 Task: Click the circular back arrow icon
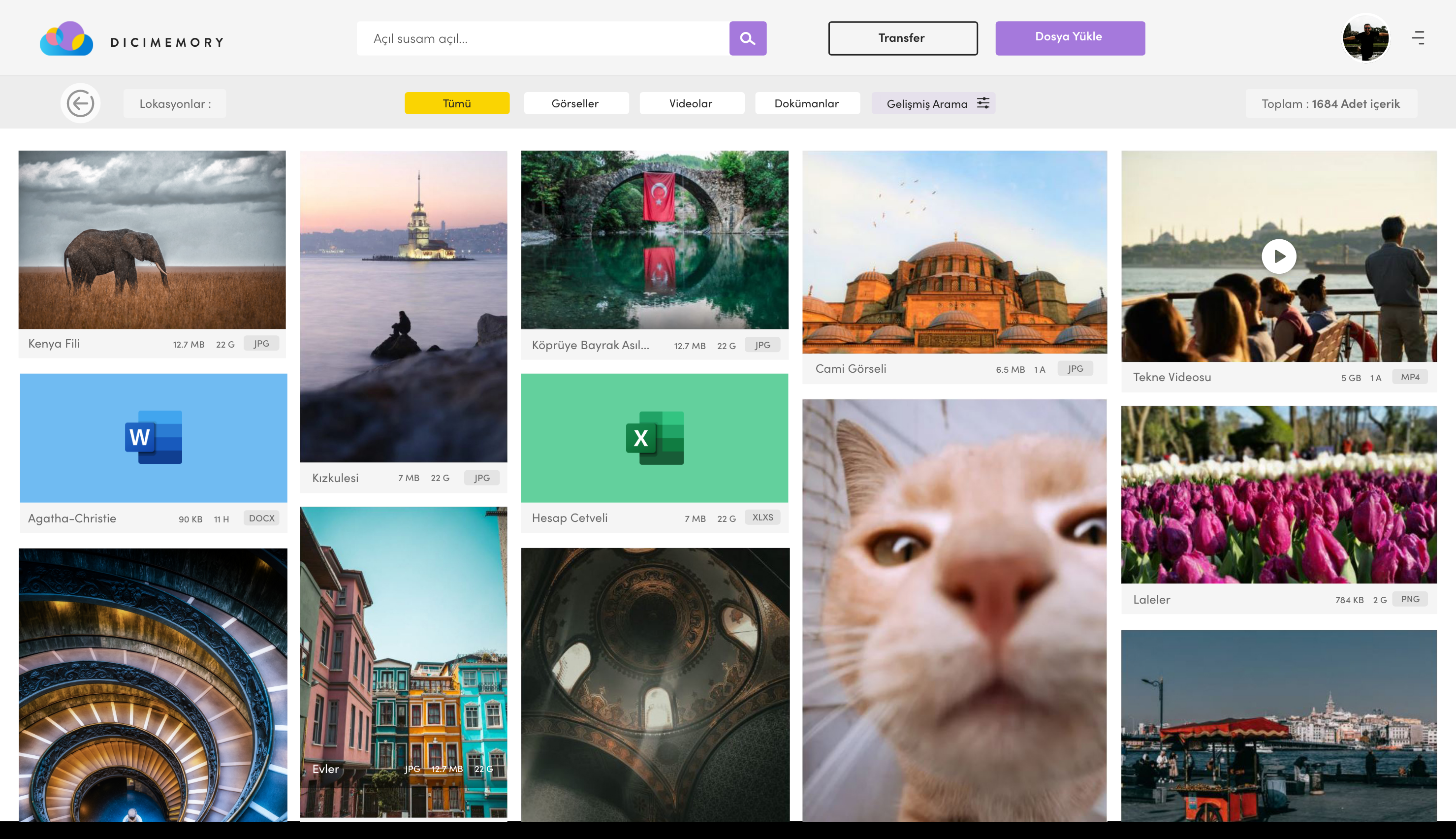click(x=81, y=104)
